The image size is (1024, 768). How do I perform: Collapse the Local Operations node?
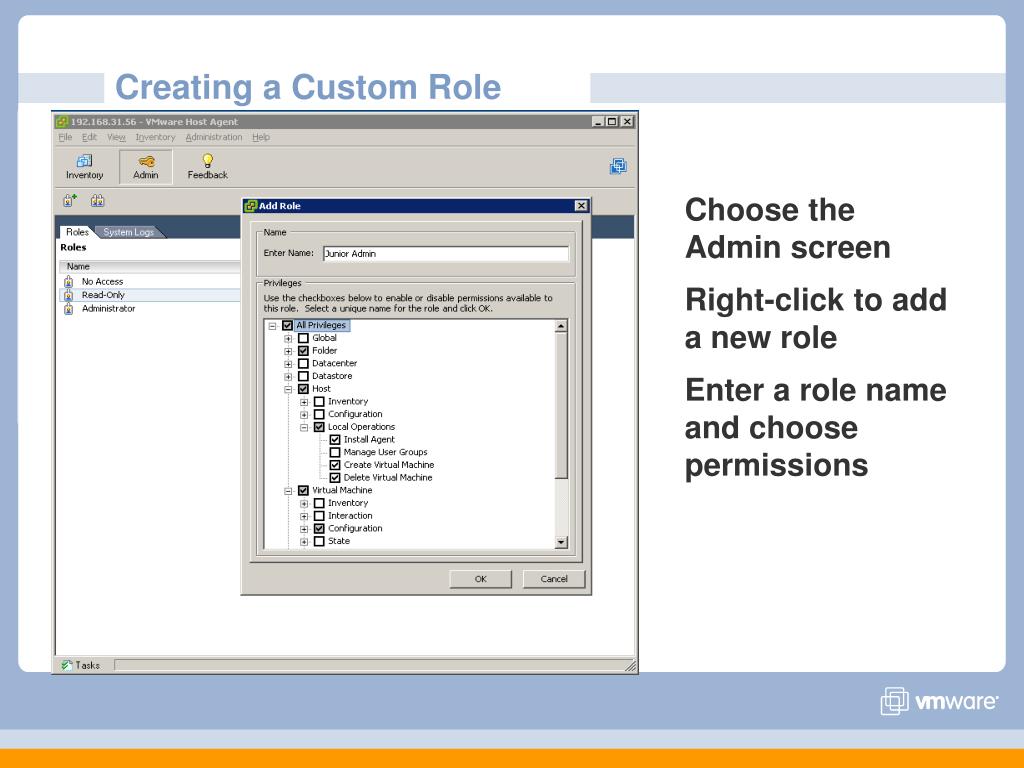click(x=304, y=428)
